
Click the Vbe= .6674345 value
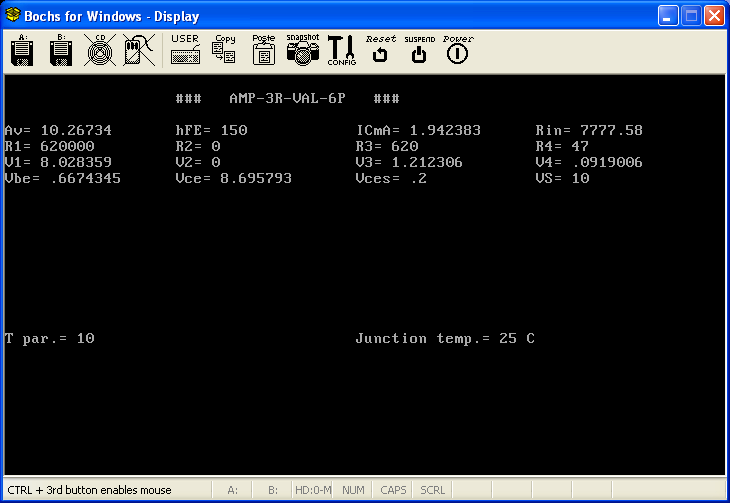click(x=63, y=178)
